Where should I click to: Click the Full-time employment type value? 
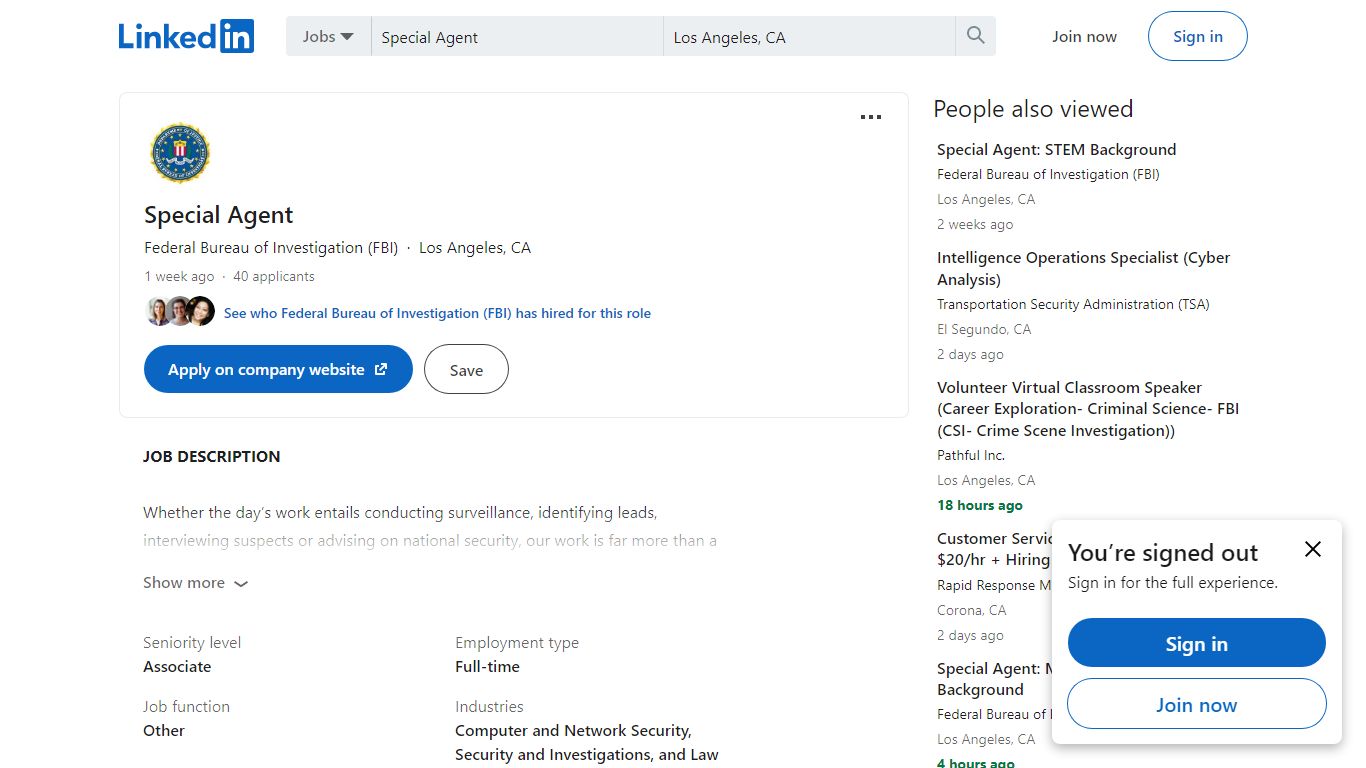(x=487, y=667)
